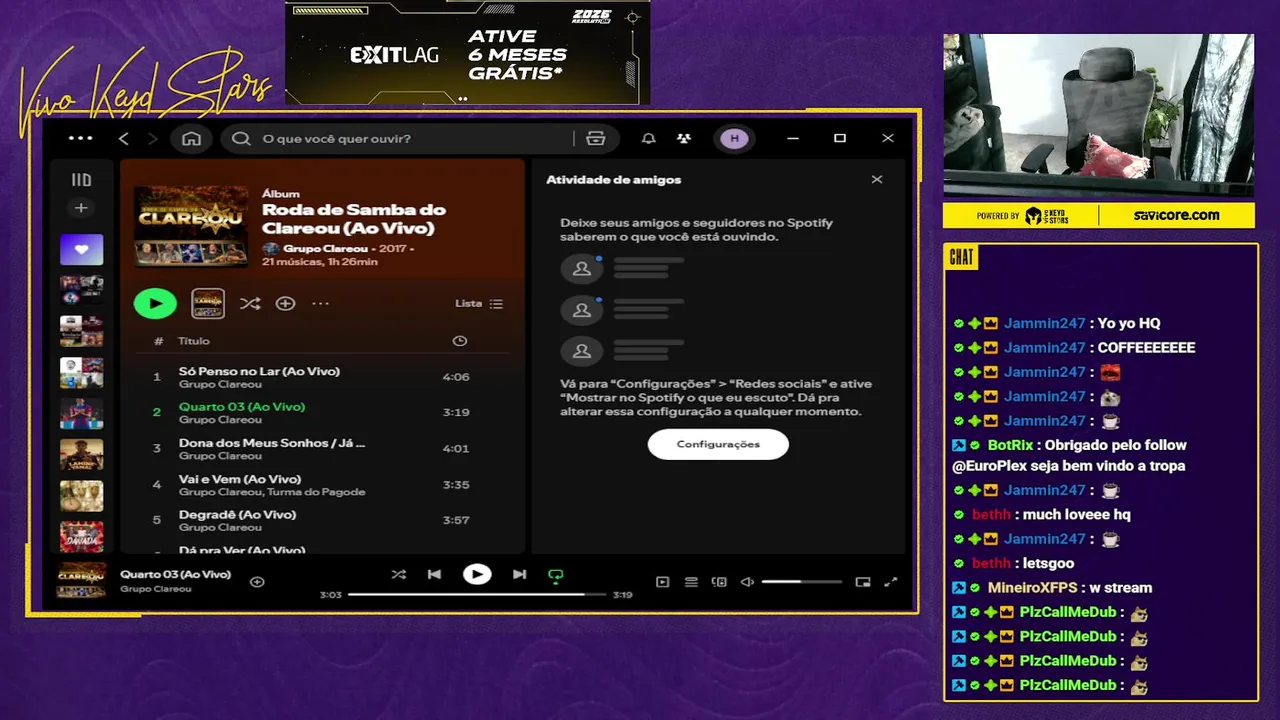Open the friend activity icon in top bar
Screen dimensions: 1280x720
[x=683, y=138]
